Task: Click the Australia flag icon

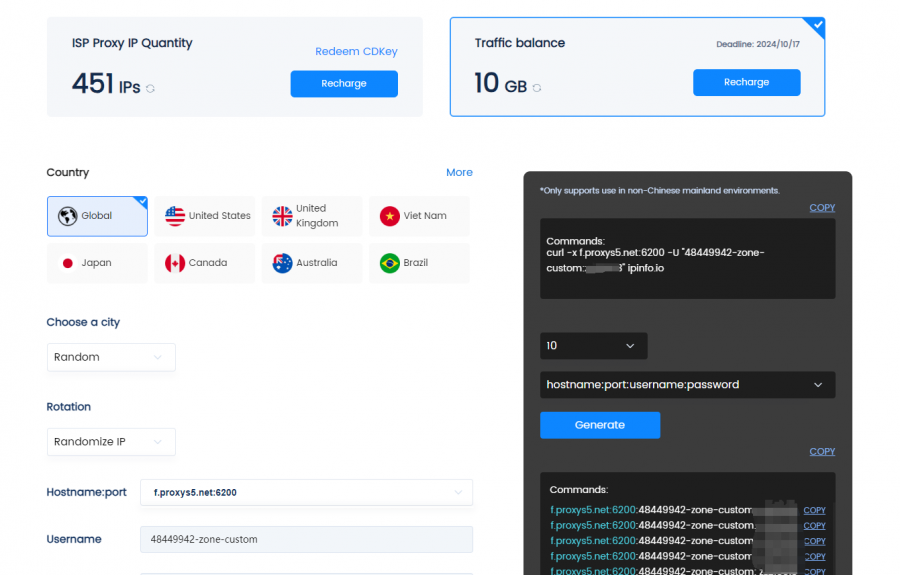Action: (x=282, y=263)
